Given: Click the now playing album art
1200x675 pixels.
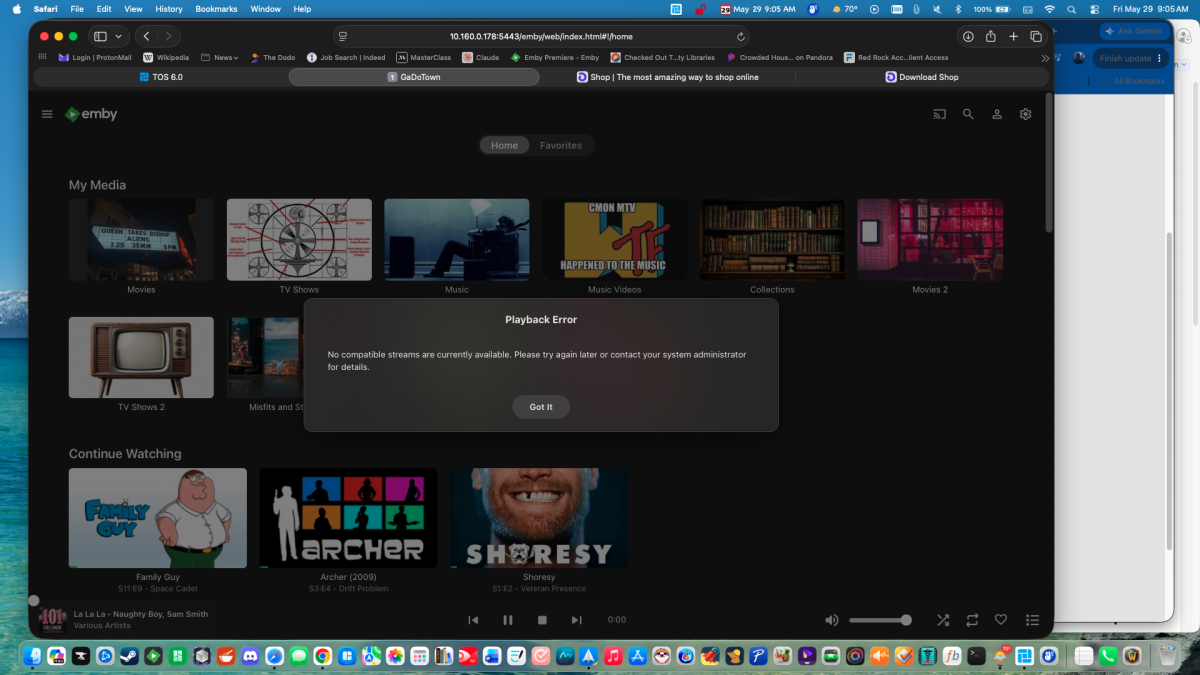Looking at the screenshot, I should (52, 620).
